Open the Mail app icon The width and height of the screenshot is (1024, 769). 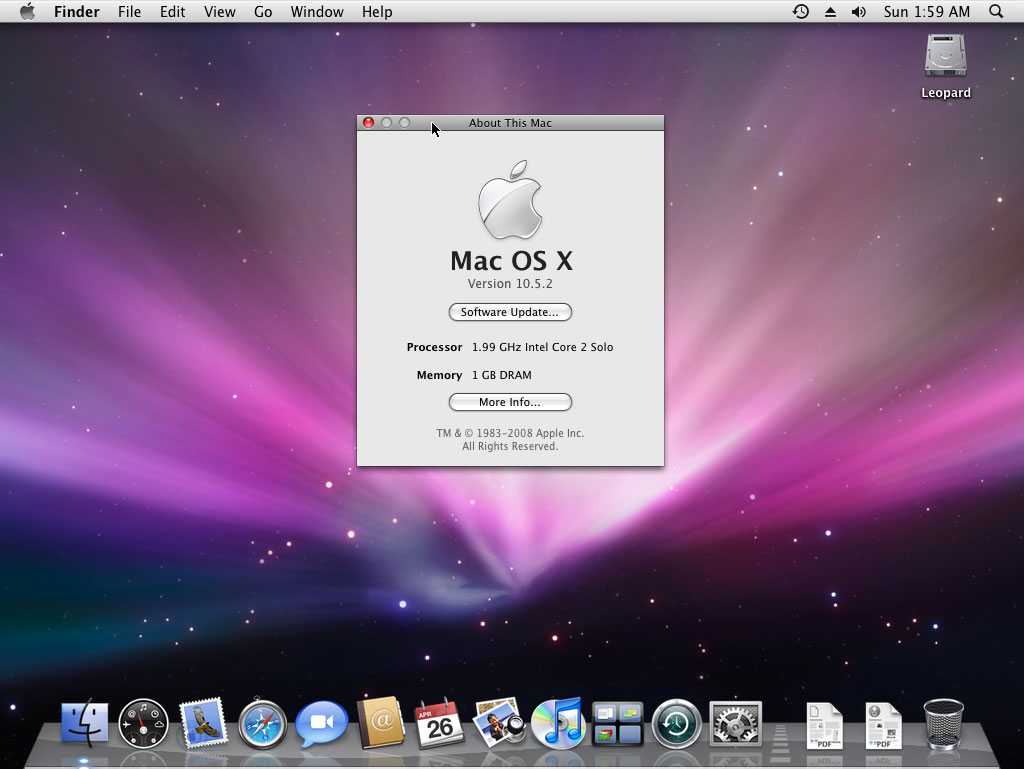click(204, 723)
